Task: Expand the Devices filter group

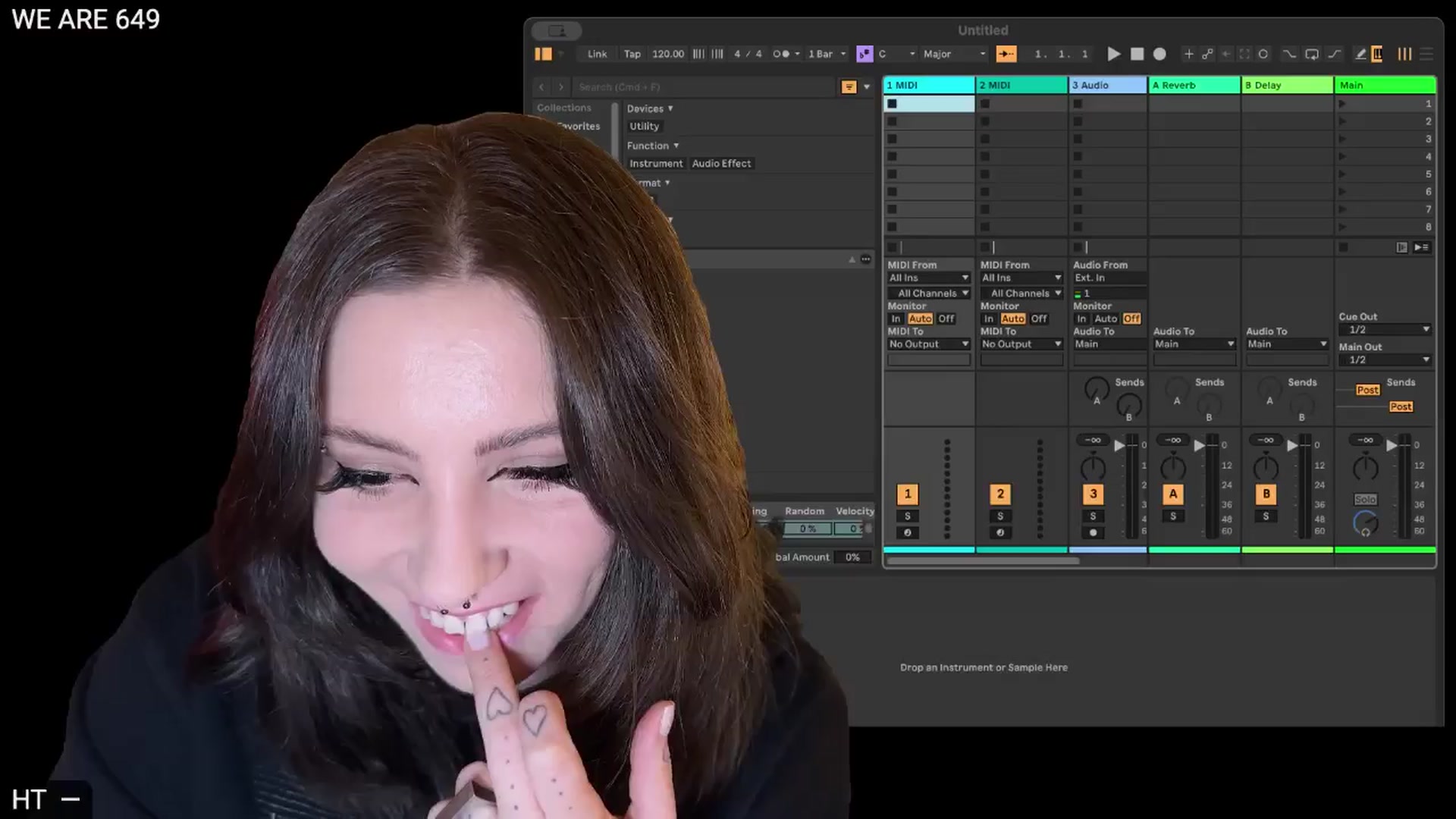Action: 650,108
